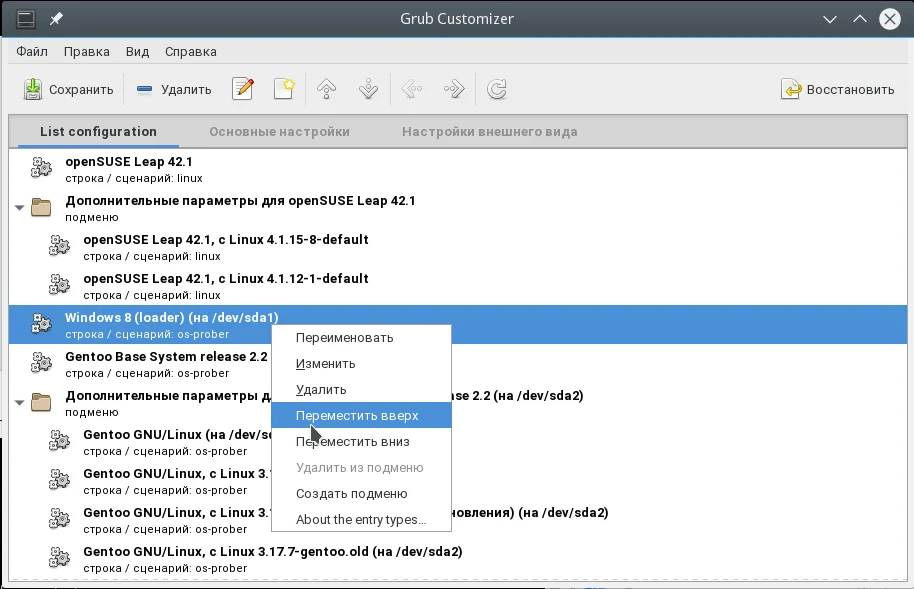Move entry down using toolbar arrow icon

[x=368, y=89]
